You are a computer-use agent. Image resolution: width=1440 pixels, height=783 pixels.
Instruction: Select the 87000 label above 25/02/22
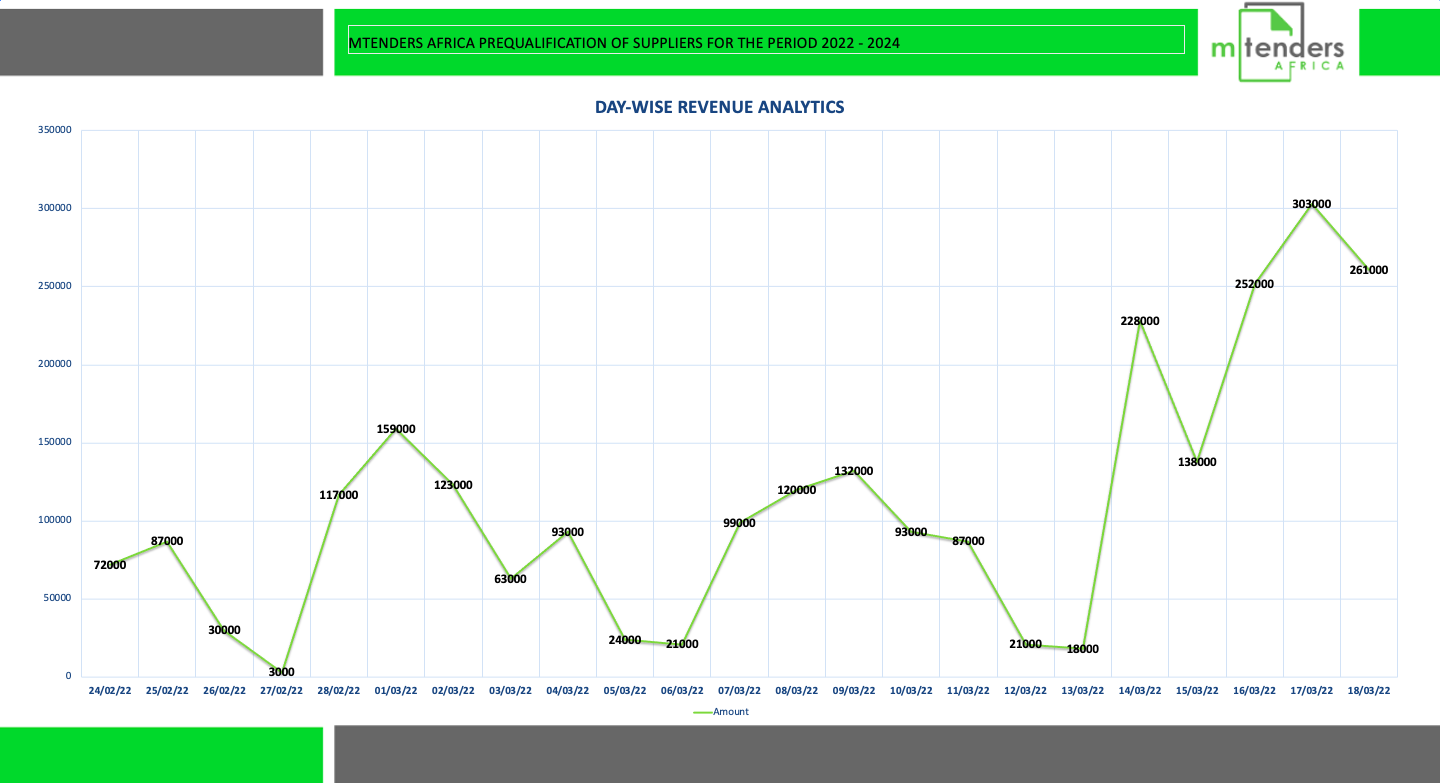[x=167, y=541]
